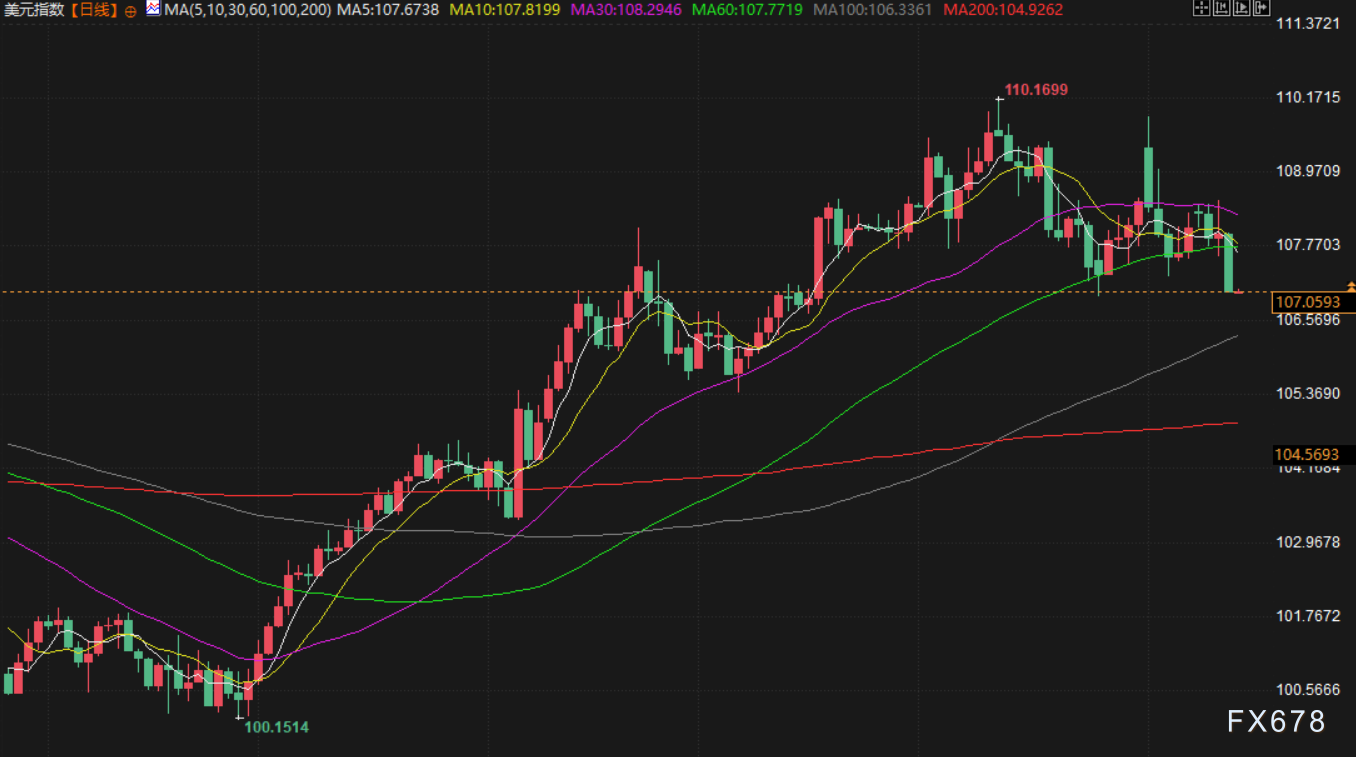Screen dimensions: 1356x757
Task: Open the MA indicator chart icon
Action: tap(152, 9)
